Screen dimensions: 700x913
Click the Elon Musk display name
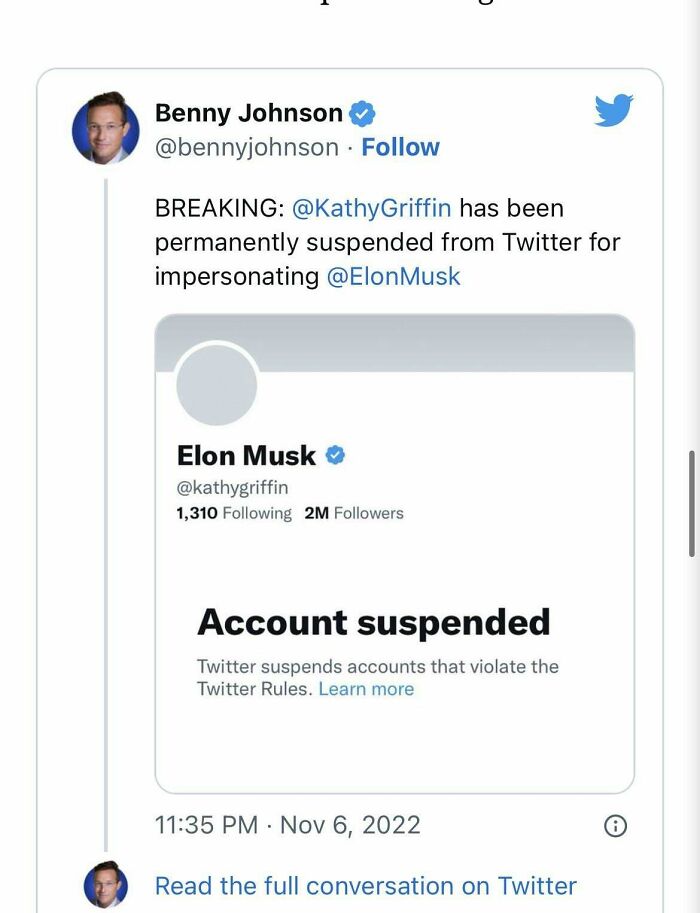tap(246, 455)
